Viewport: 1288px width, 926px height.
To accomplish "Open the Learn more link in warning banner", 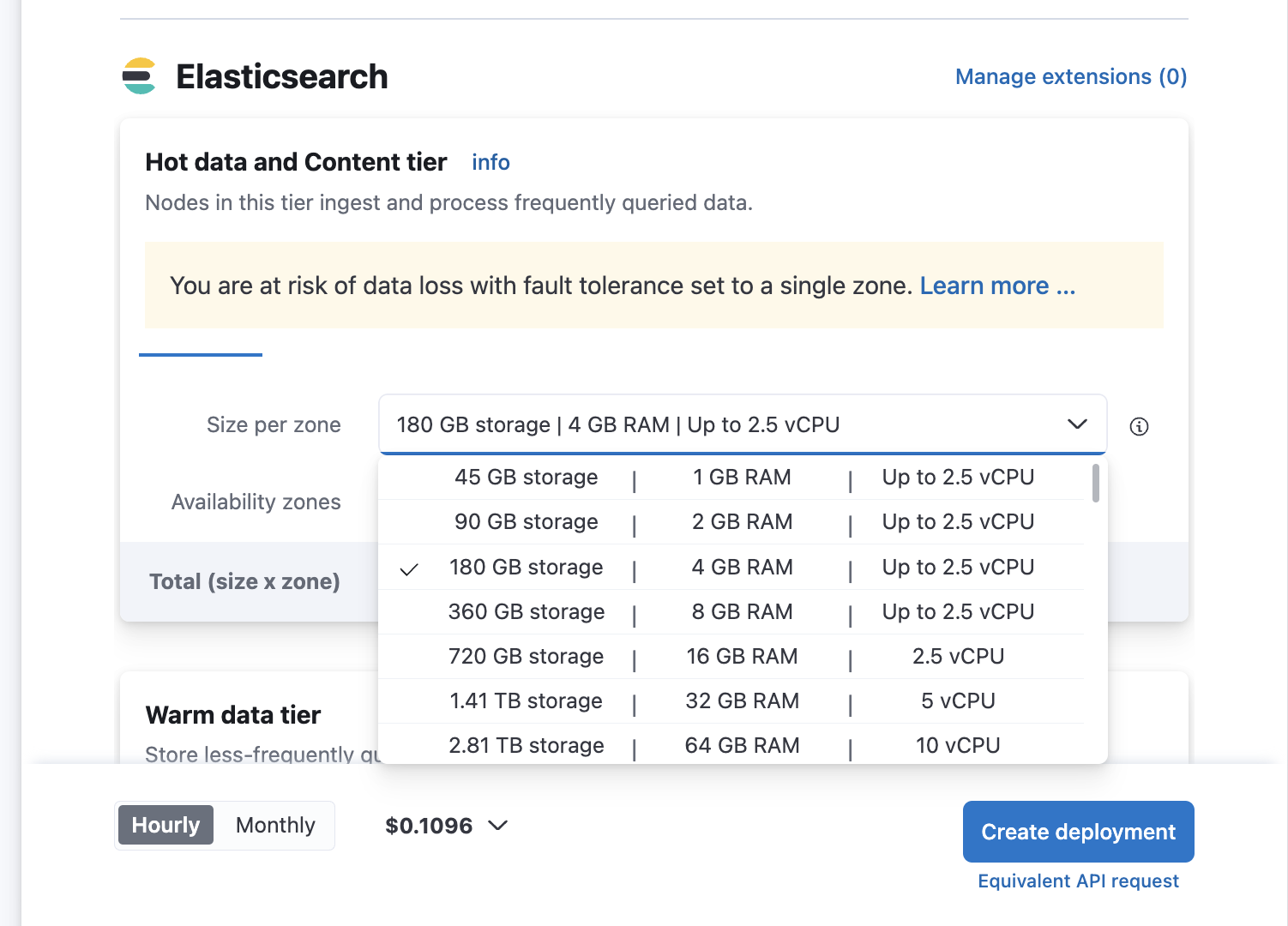I will [997, 286].
